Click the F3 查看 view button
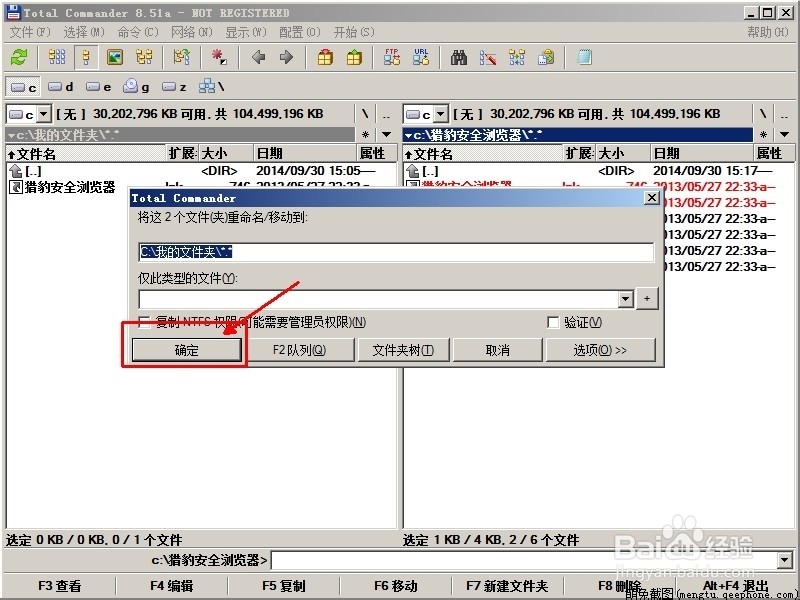800x600 pixels. coord(60,586)
